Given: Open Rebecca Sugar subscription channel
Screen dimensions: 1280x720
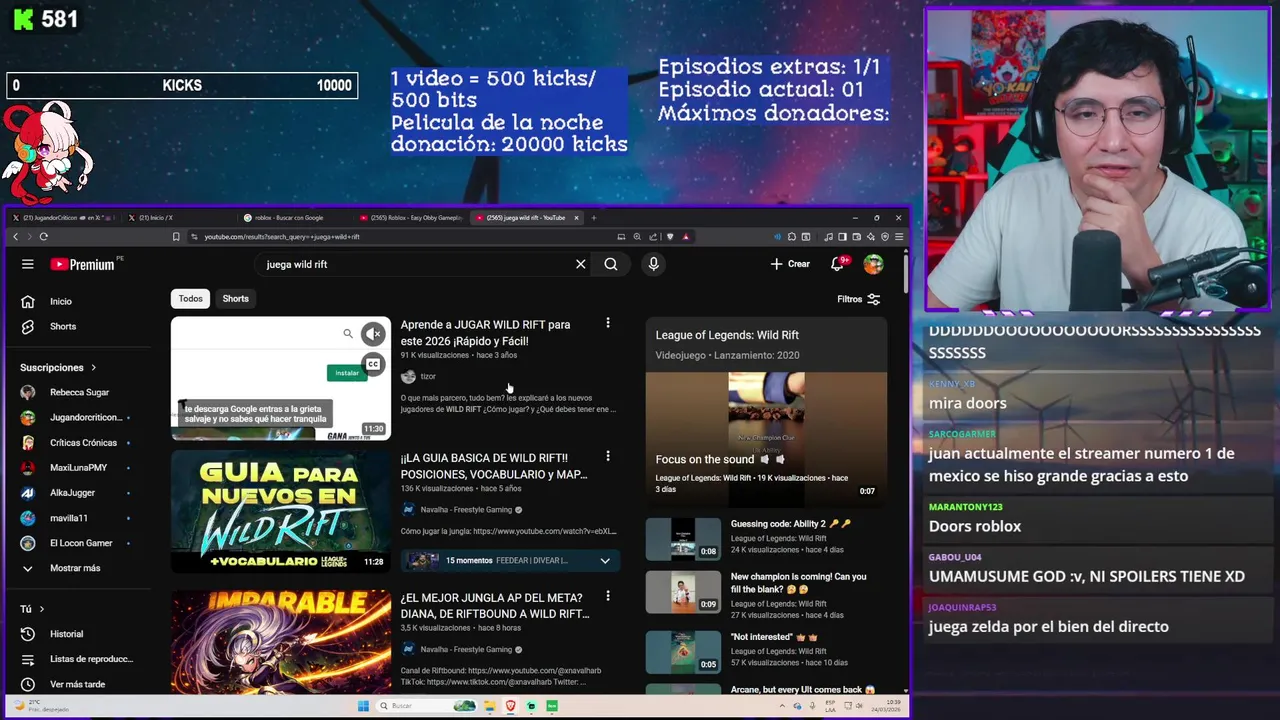Looking at the screenshot, I should pos(79,392).
